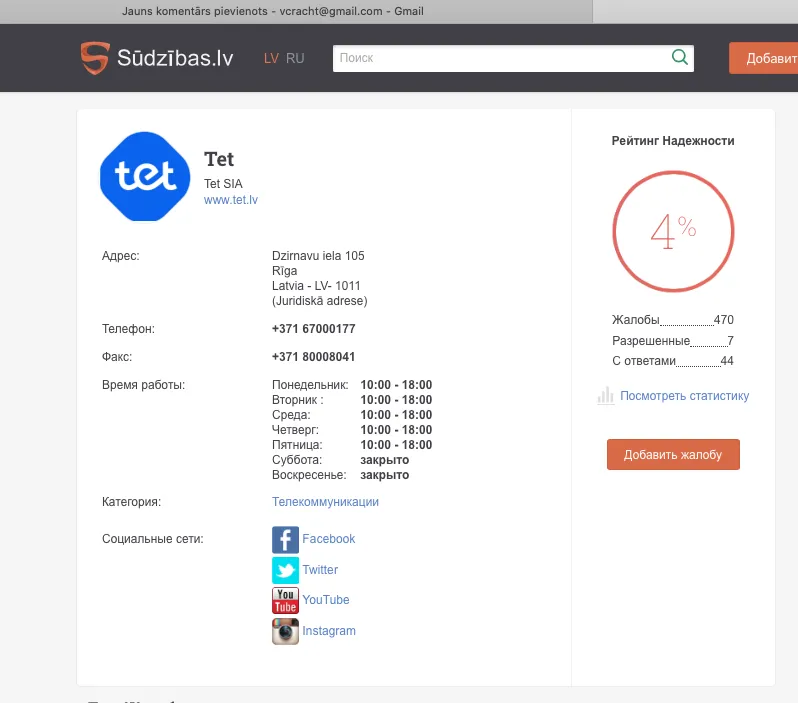Click the Жалобы count 470
Image resolution: width=798 pixels, height=703 pixels.
coord(723,320)
